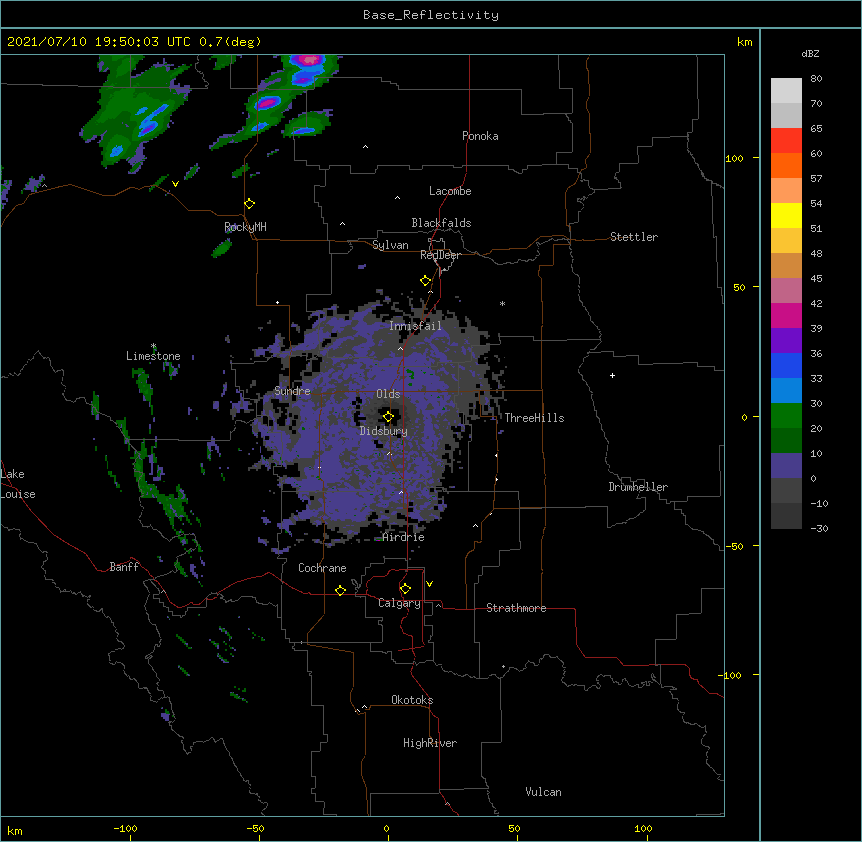862x842 pixels.
Task: Click the Sylvan label
Action: (x=390, y=245)
